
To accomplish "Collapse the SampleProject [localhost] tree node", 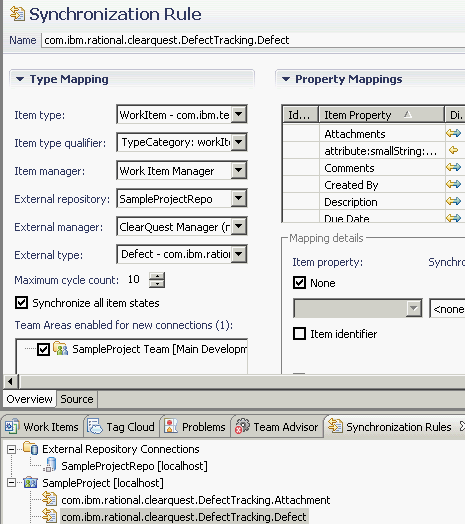I will click(x=11, y=483).
